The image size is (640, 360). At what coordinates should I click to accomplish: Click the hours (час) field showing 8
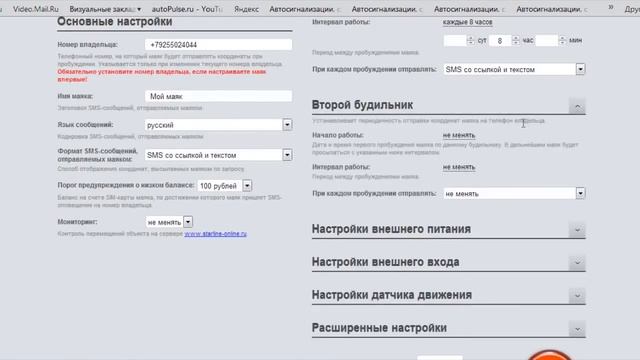pos(500,40)
